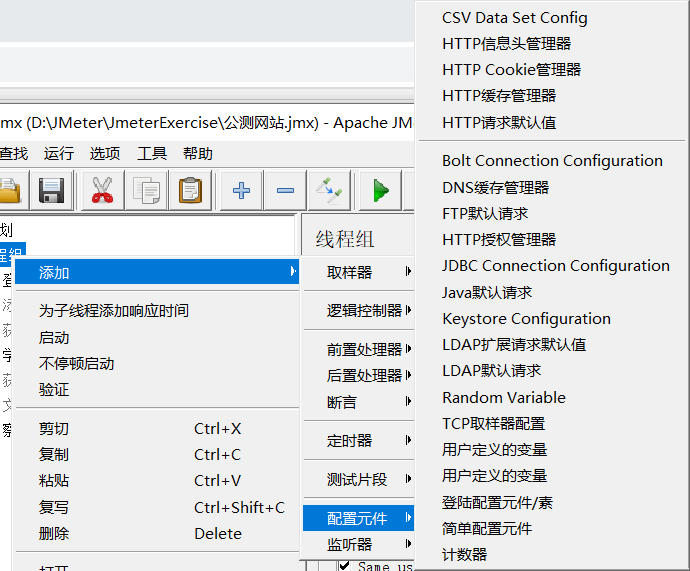The width and height of the screenshot is (690, 571).
Task: Choose 复写 from the context menu
Action: pyautogui.click(x=157, y=507)
